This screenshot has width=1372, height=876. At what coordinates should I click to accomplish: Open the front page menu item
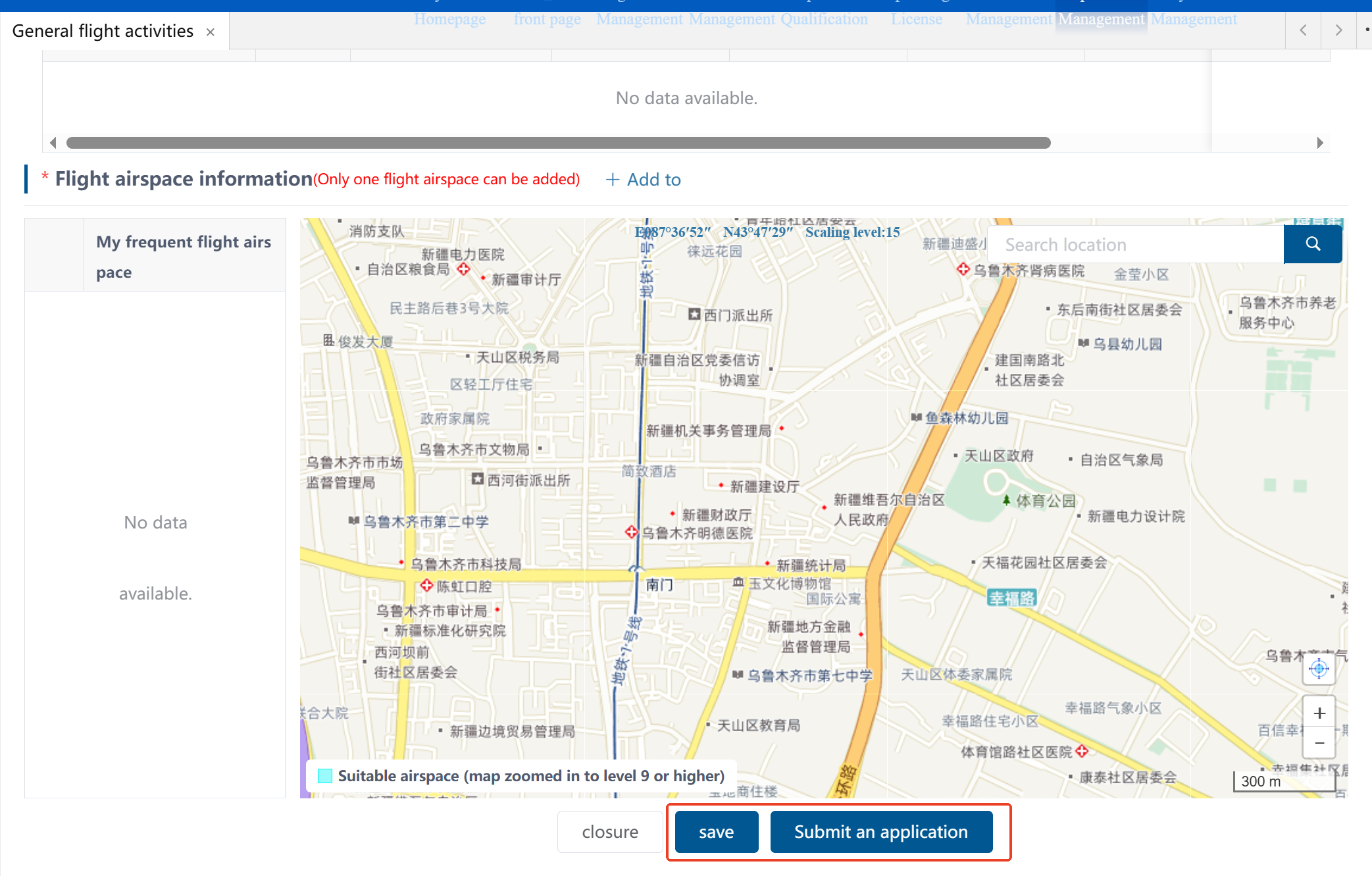pyautogui.click(x=547, y=19)
